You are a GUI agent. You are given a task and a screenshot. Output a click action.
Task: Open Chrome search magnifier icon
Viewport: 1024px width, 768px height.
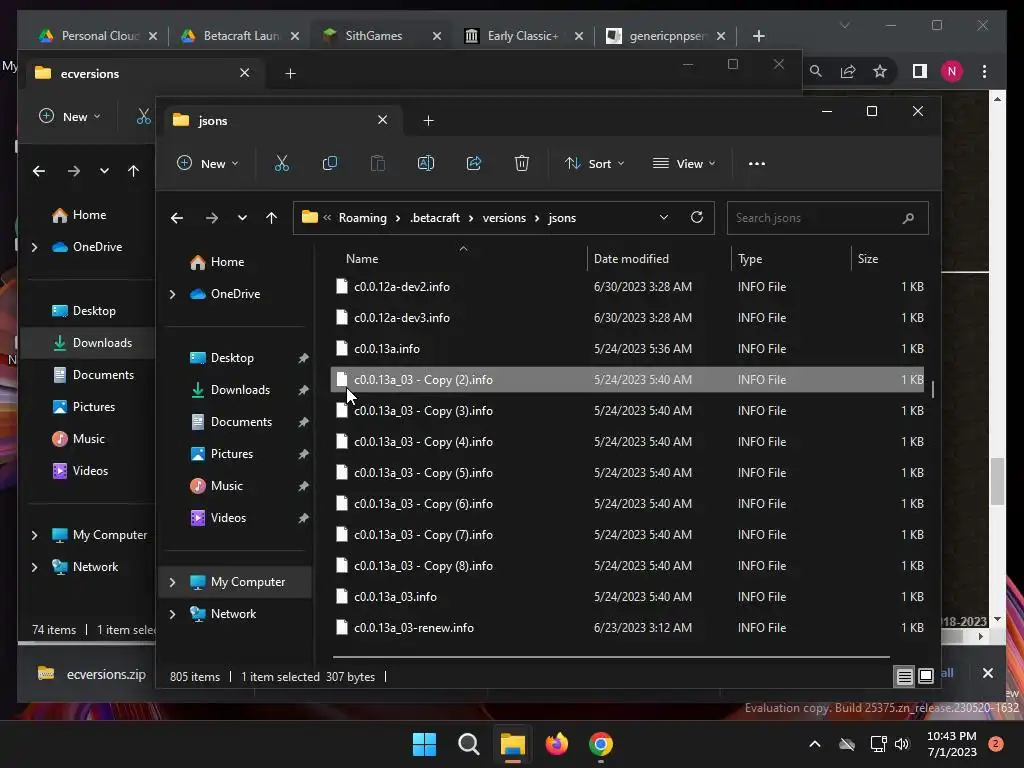pyautogui.click(x=816, y=71)
